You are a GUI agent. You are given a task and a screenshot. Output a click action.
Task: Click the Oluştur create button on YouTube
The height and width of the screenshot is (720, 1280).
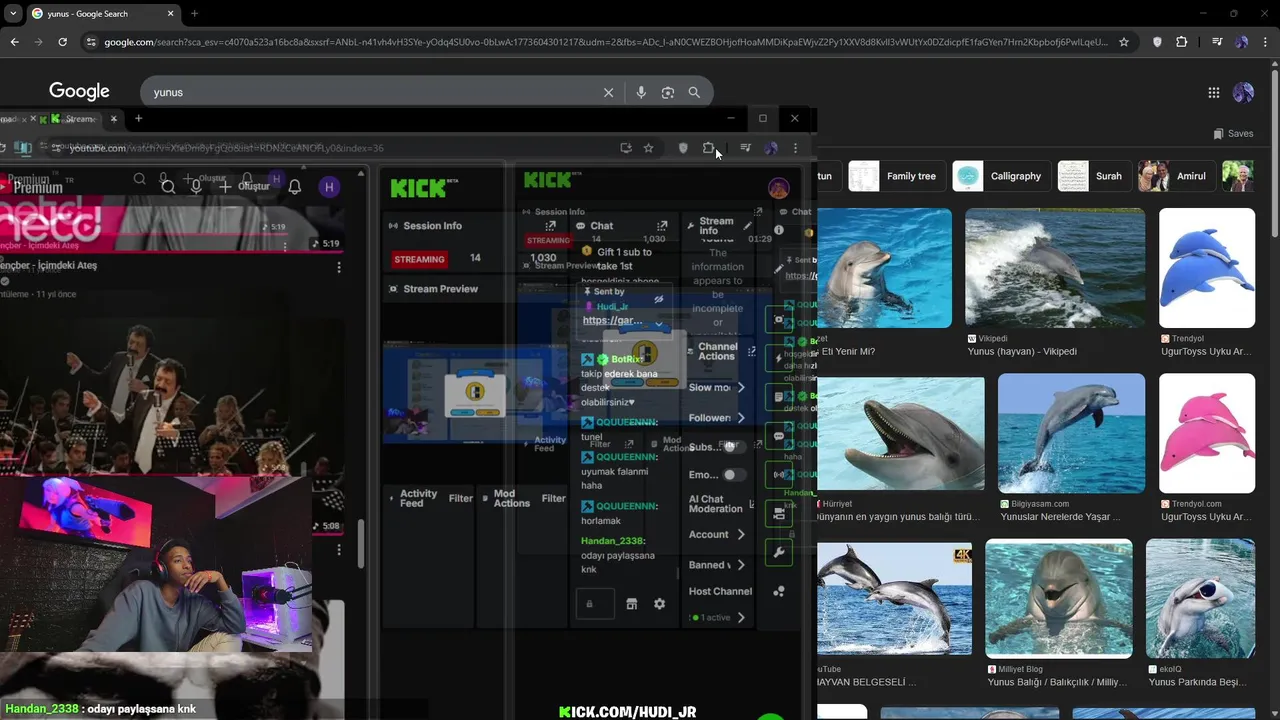coord(246,187)
